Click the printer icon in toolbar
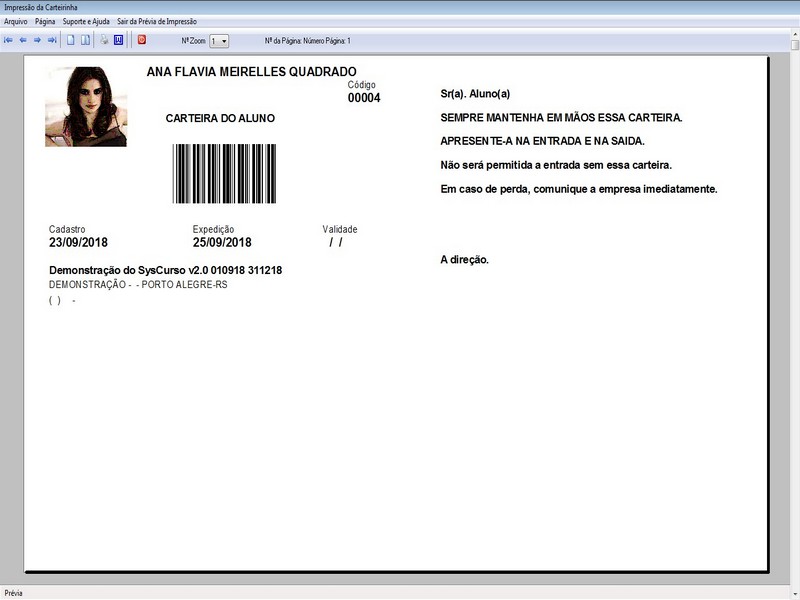 (104, 41)
